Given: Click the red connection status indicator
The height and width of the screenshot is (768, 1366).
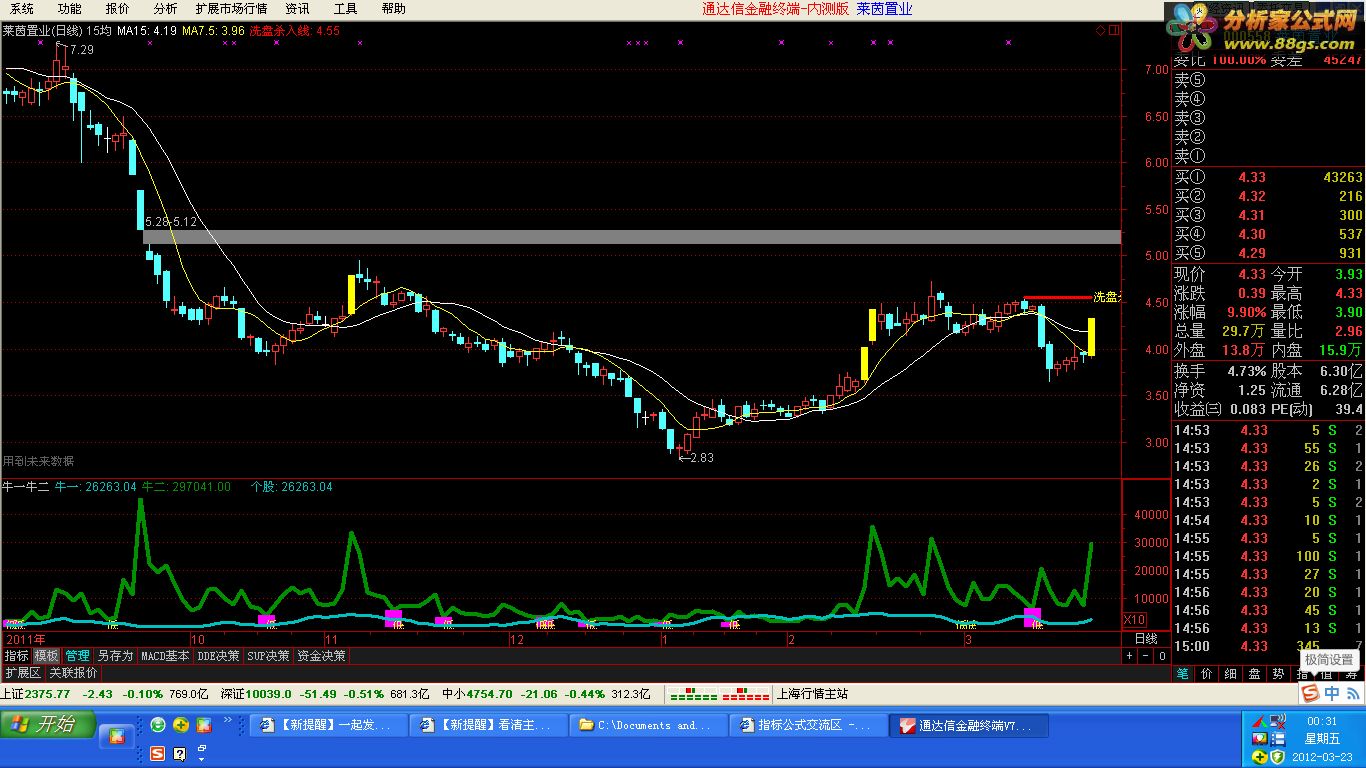Looking at the screenshot, I should click(745, 694).
